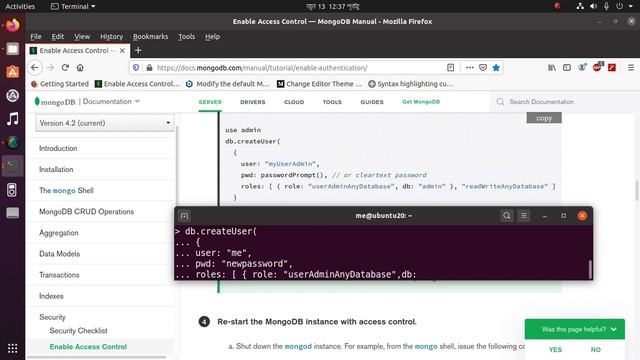Open the terminal hamburger menu

[524, 216]
